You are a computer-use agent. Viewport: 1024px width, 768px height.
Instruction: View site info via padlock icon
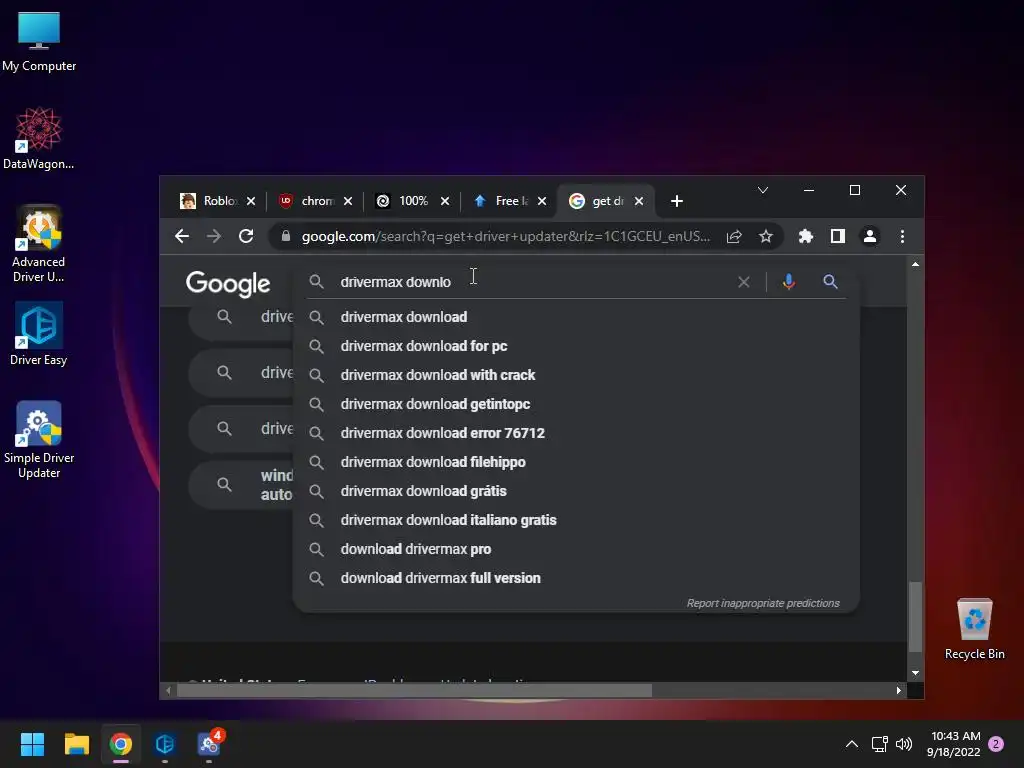pos(285,236)
